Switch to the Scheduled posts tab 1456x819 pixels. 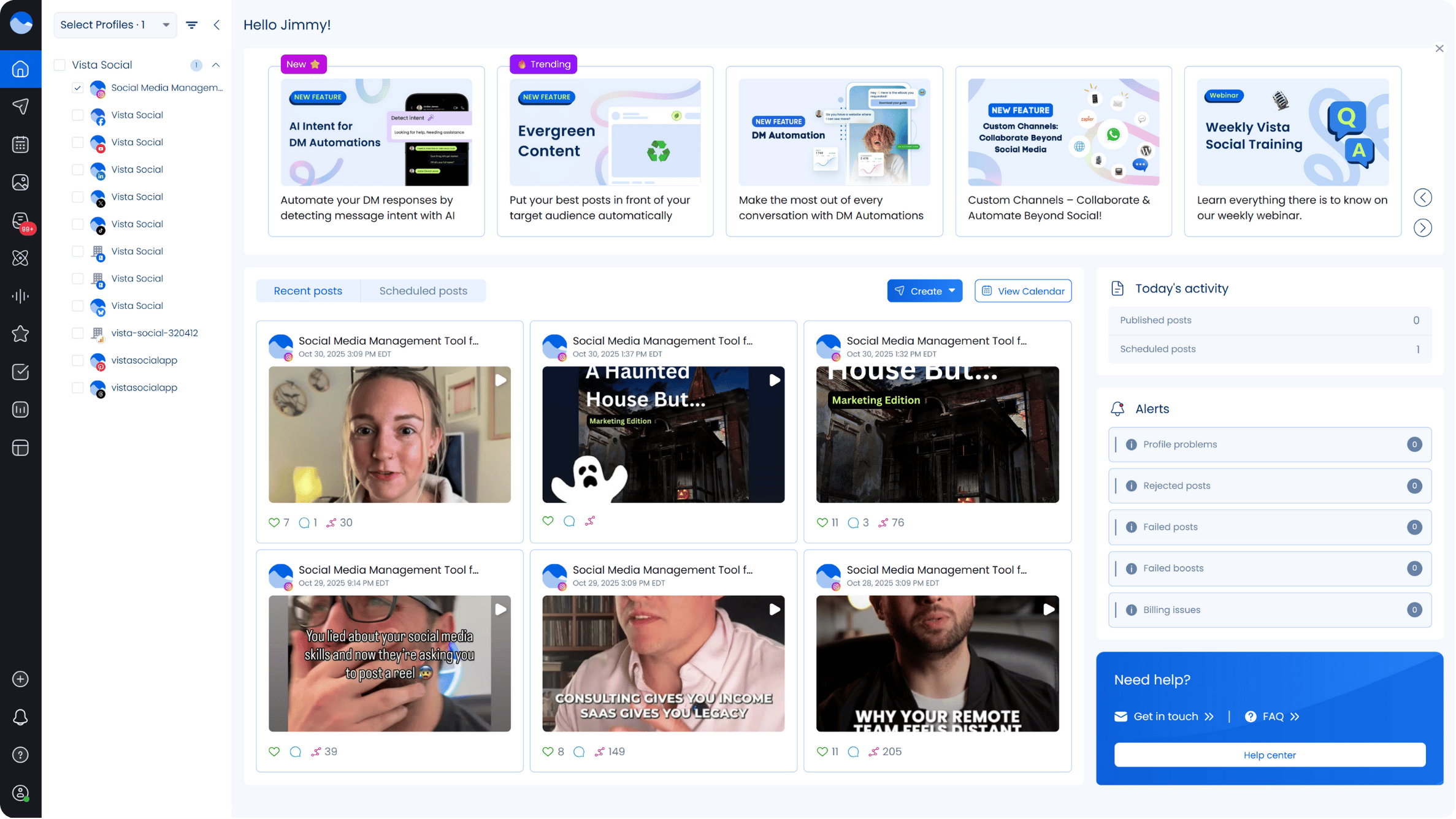(x=423, y=291)
